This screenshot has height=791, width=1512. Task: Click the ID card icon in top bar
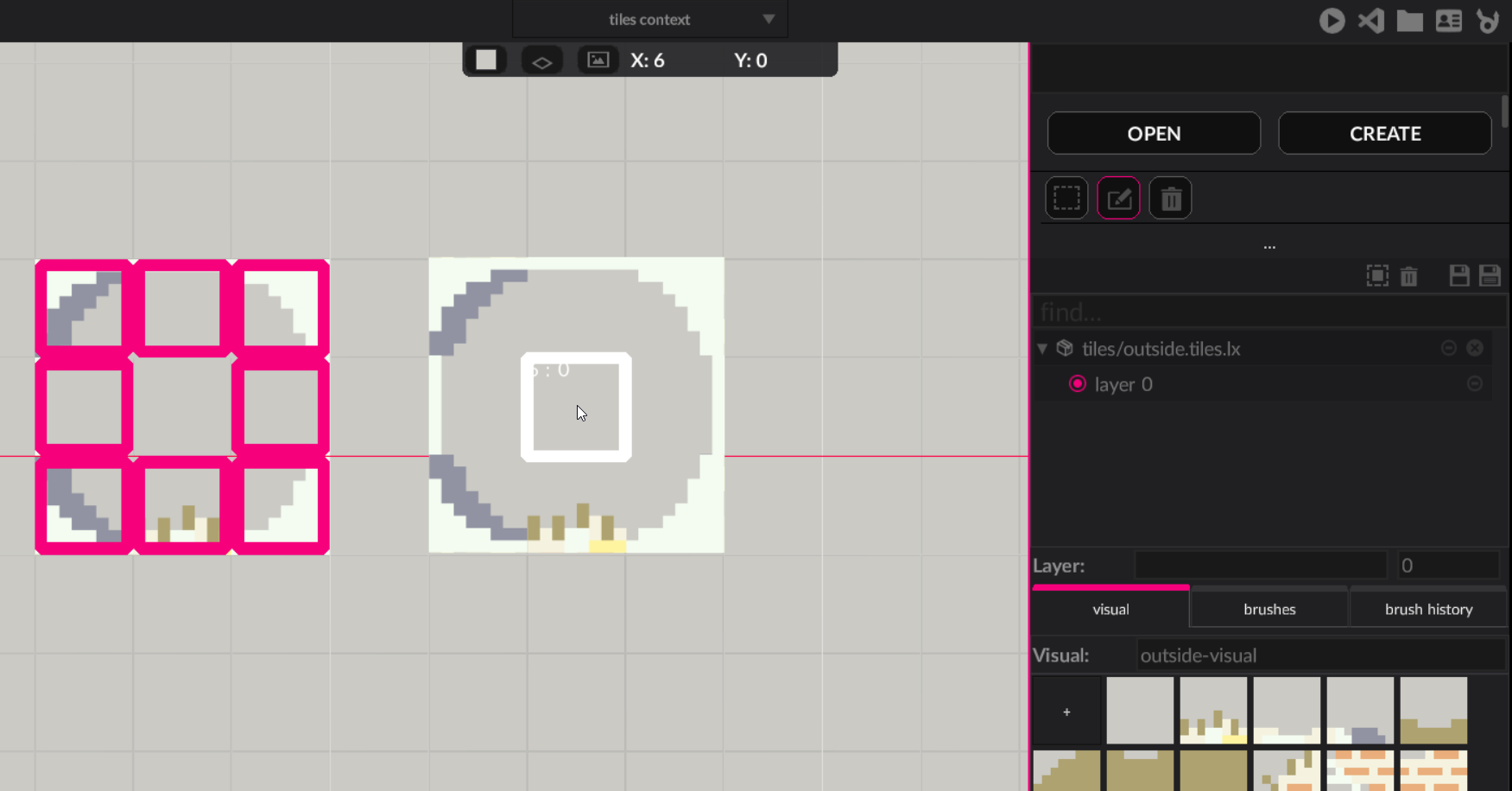[1448, 21]
